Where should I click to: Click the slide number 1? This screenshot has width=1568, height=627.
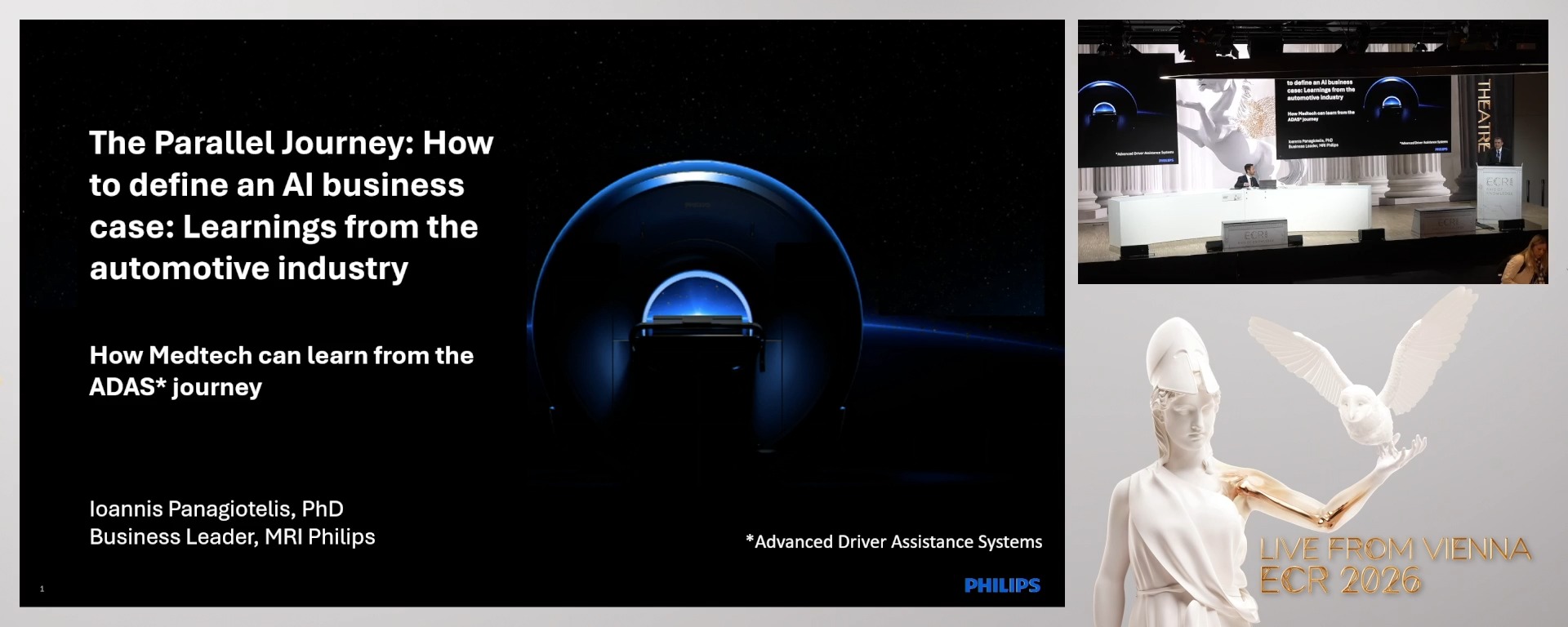(x=42, y=589)
